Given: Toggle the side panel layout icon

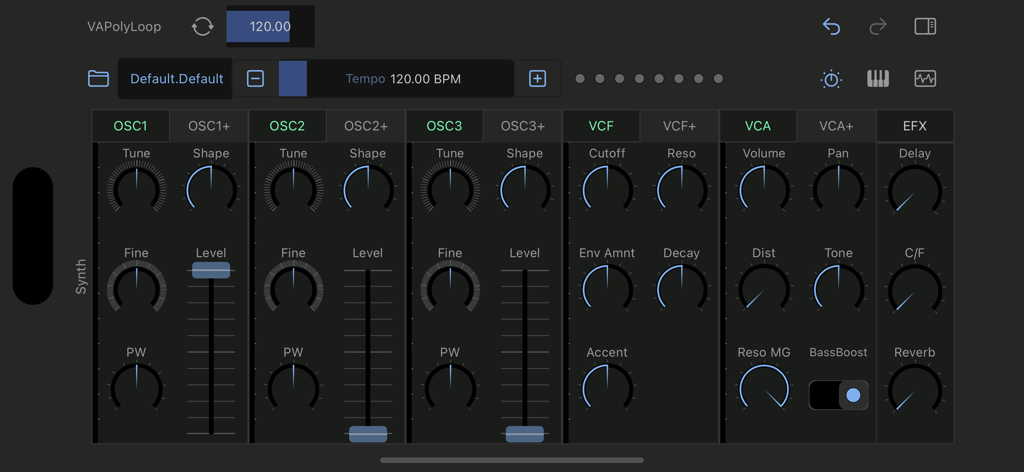Looking at the screenshot, I should pos(925,27).
